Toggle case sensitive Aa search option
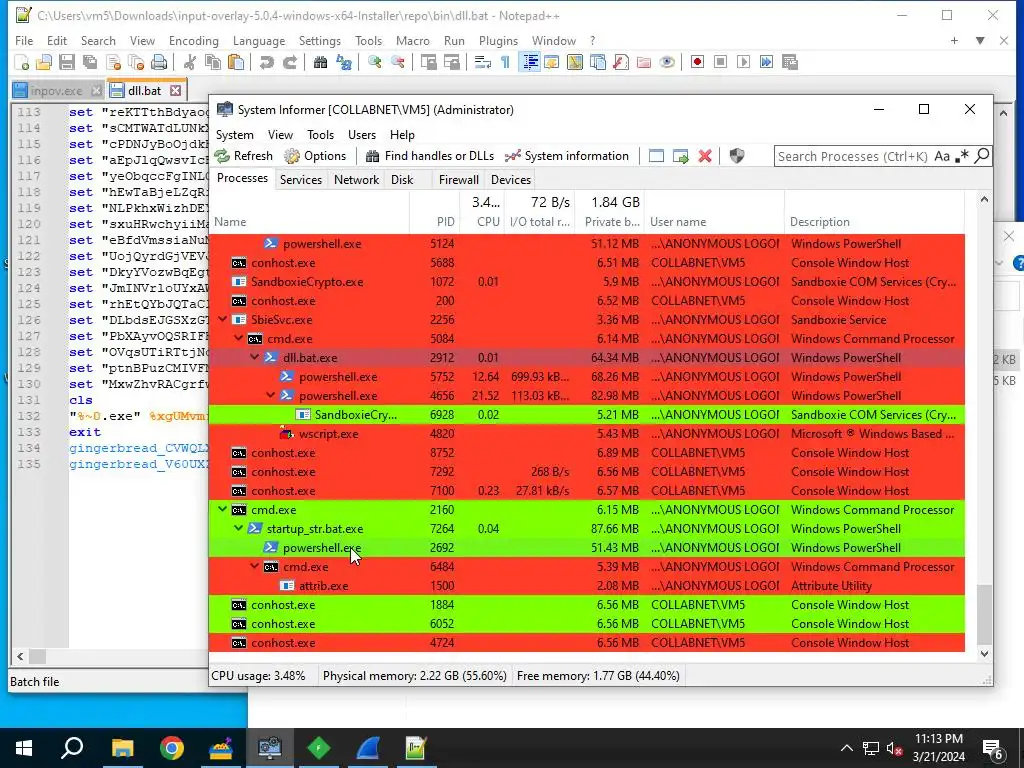 click(942, 156)
